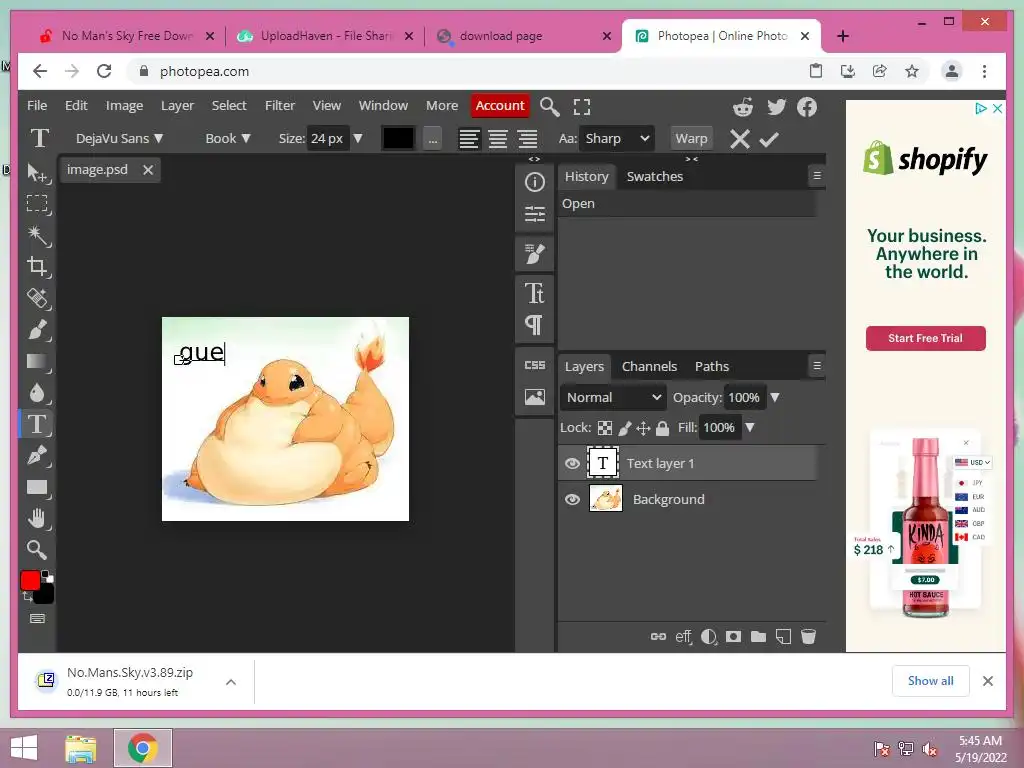The image size is (1024, 768).
Task: Toggle lock transparent pixels
Action: [x=605, y=428]
